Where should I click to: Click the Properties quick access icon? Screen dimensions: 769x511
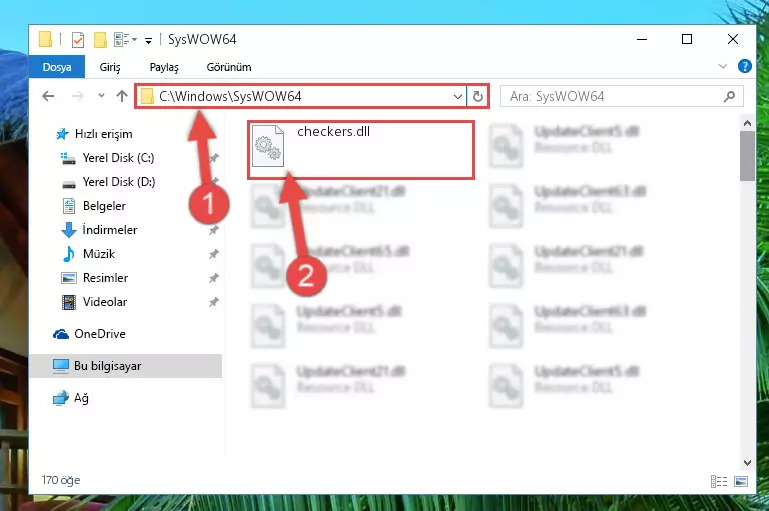(x=77, y=40)
